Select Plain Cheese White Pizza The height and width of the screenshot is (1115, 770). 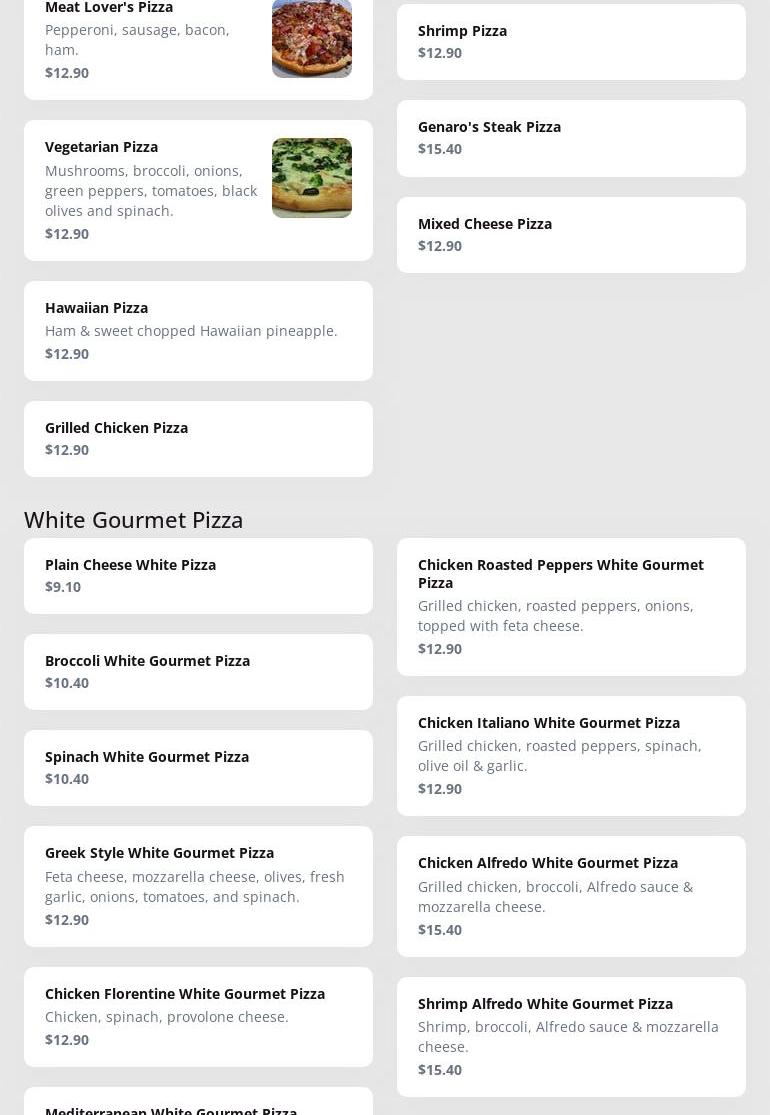pyautogui.click(x=198, y=575)
